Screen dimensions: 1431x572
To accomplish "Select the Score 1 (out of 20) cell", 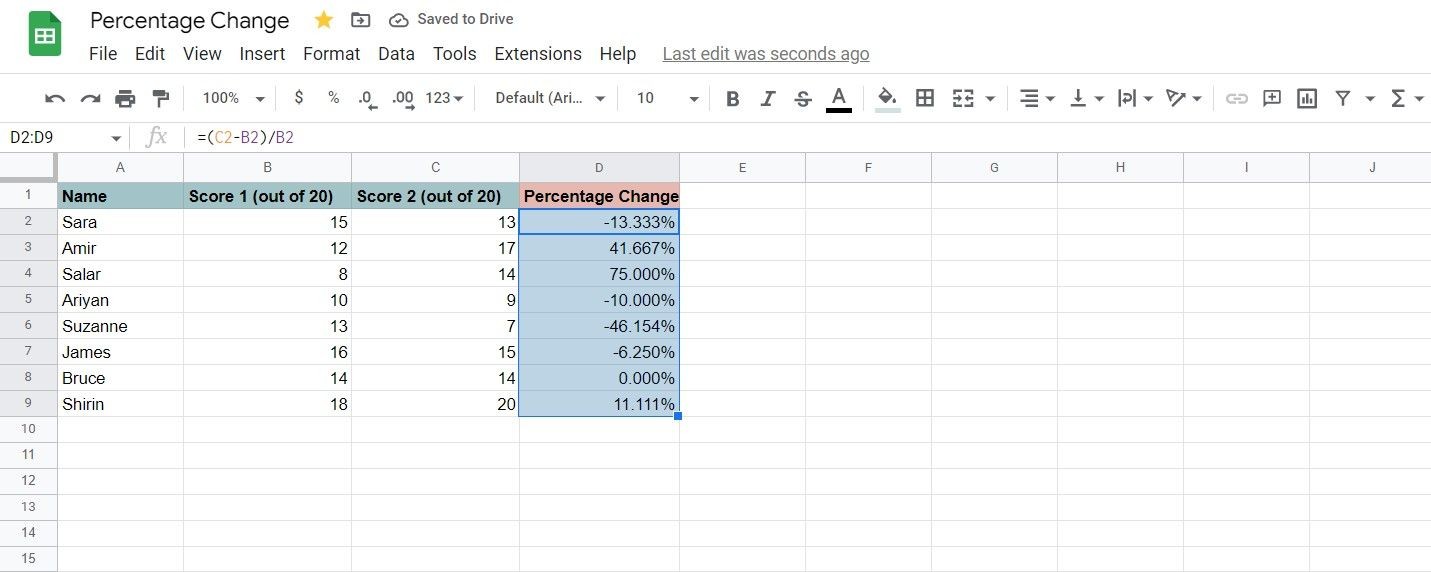I will pos(267,196).
